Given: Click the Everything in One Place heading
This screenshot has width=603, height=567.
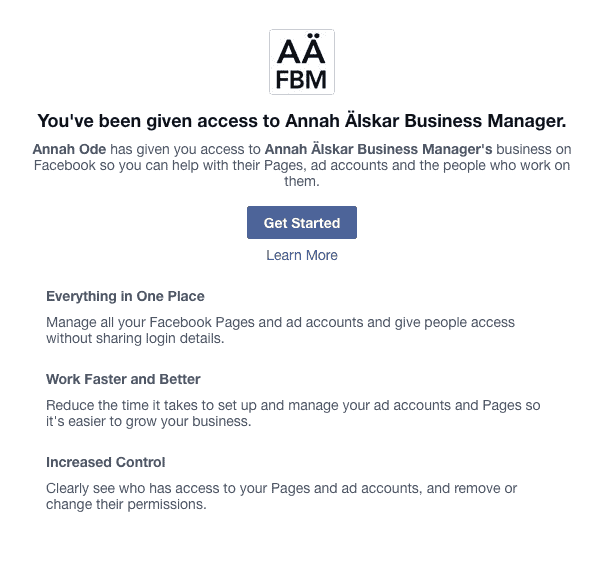Looking at the screenshot, I should pos(125,297).
